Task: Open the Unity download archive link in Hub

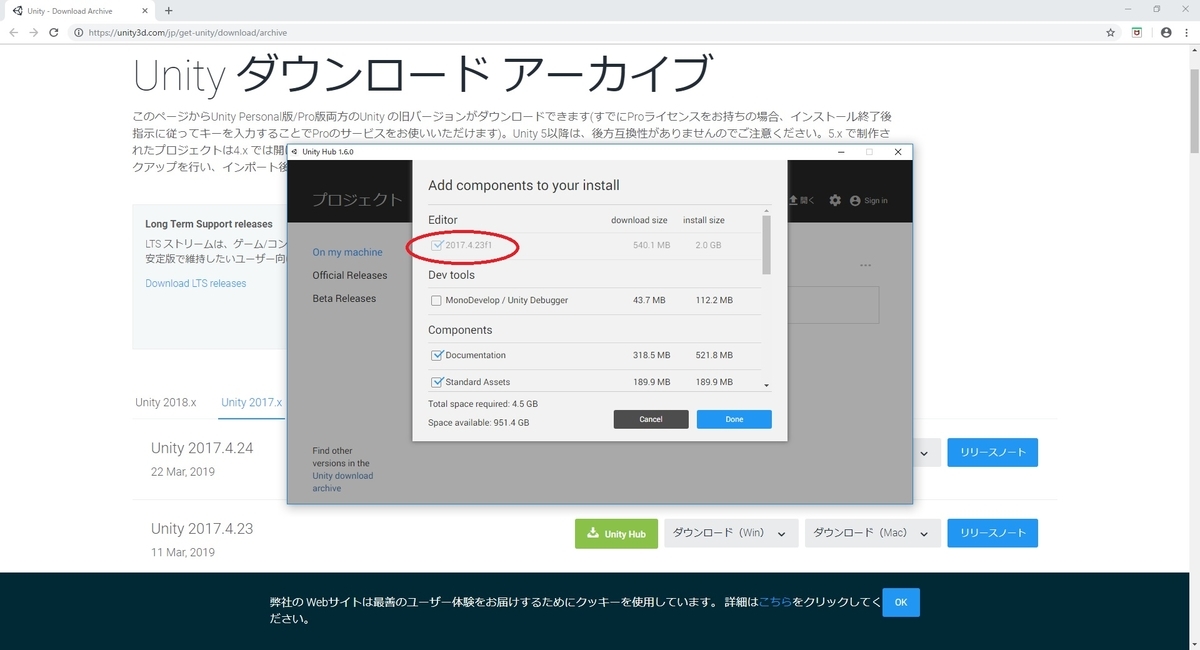Action: [x=342, y=482]
